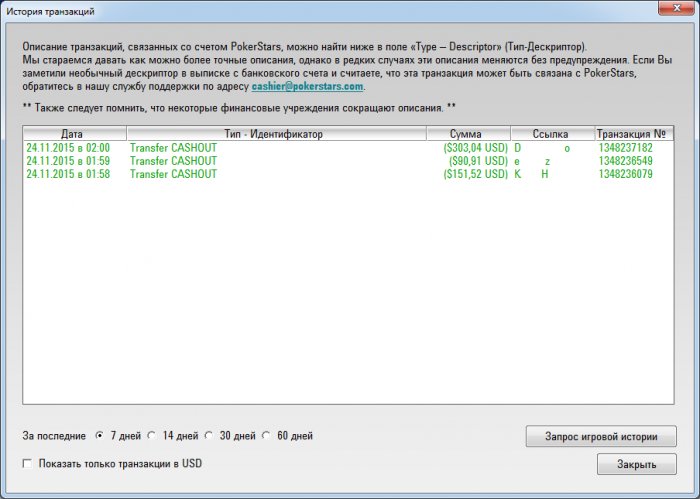The height and width of the screenshot is (499, 700).
Task: Sort by the Сумма column header
Action: [x=468, y=134]
